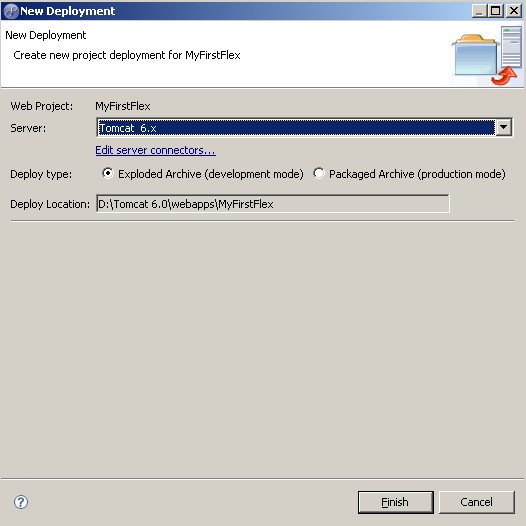Click the New Deployment title bar text

67,11
